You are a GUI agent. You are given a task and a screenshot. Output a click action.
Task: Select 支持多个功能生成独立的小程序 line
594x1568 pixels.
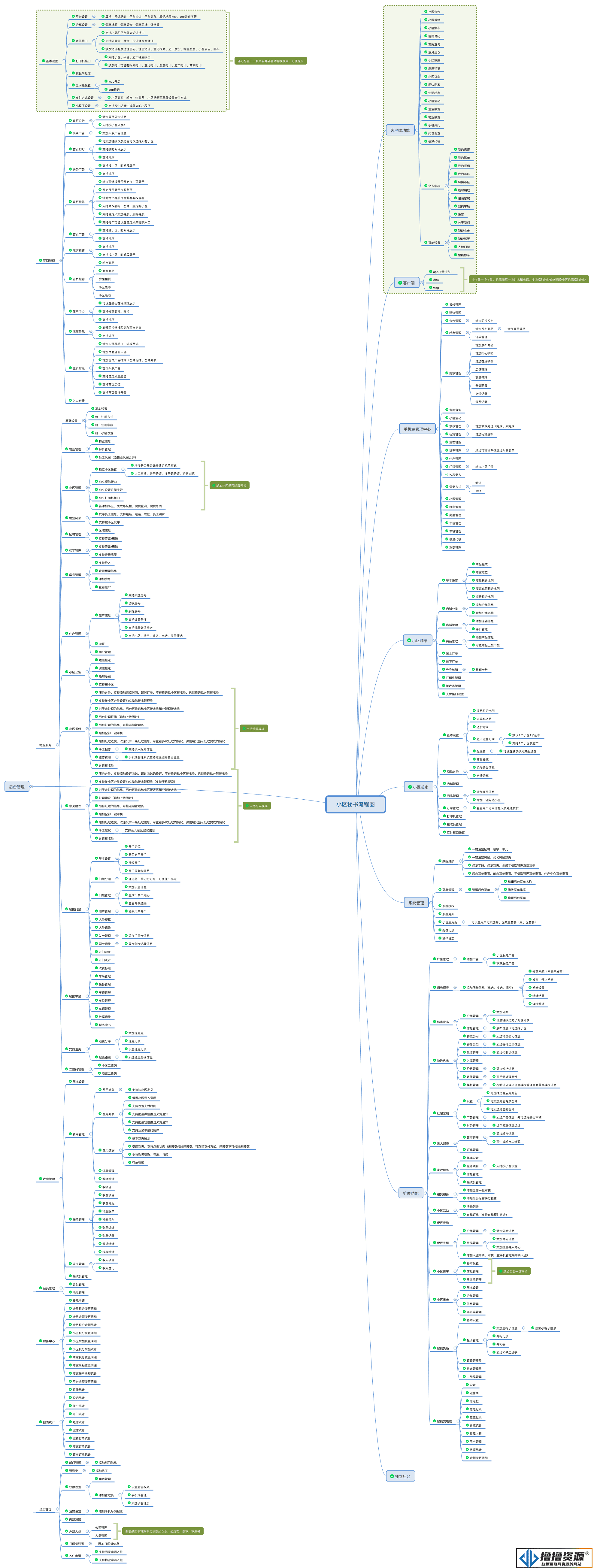coord(127,105)
